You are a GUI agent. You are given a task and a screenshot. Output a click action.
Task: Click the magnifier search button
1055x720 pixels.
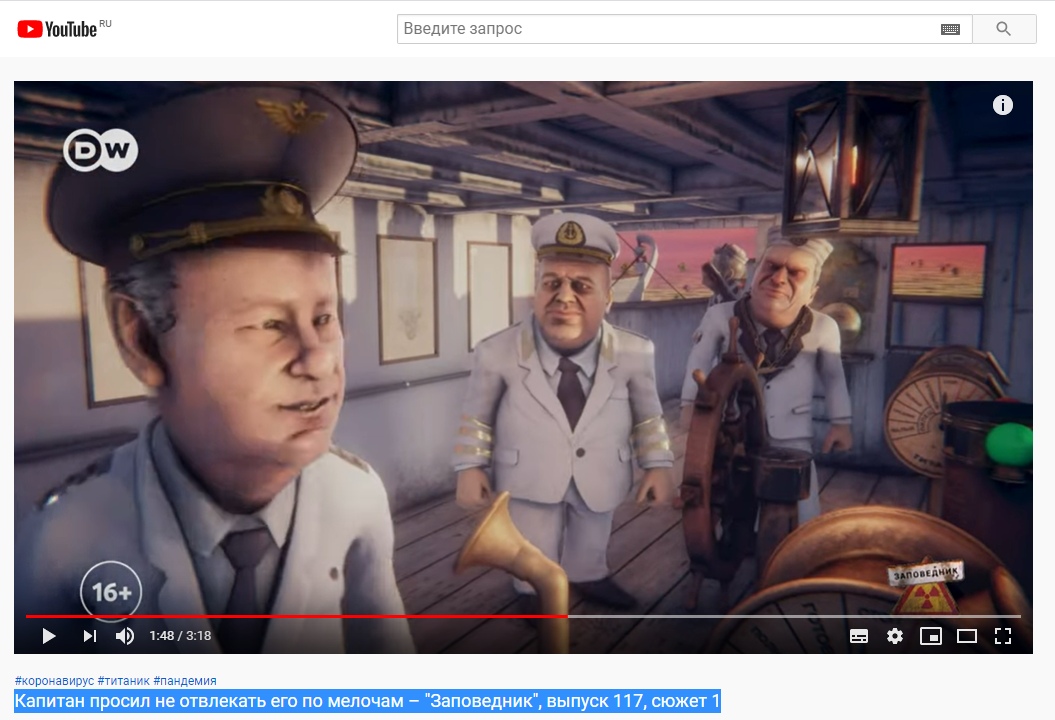[1004, 29]
